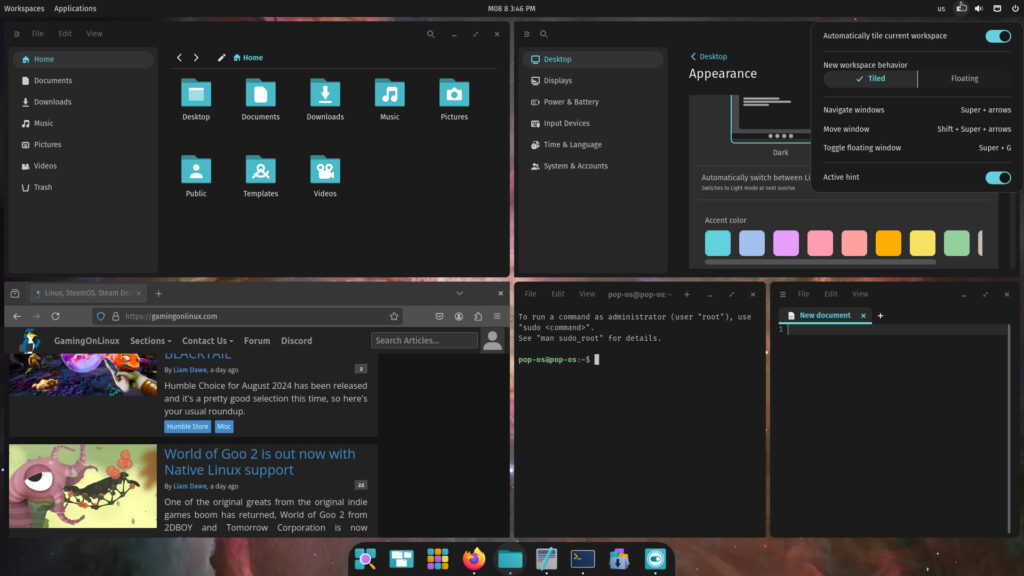Click the Search Articles input field

click(424, 340)
